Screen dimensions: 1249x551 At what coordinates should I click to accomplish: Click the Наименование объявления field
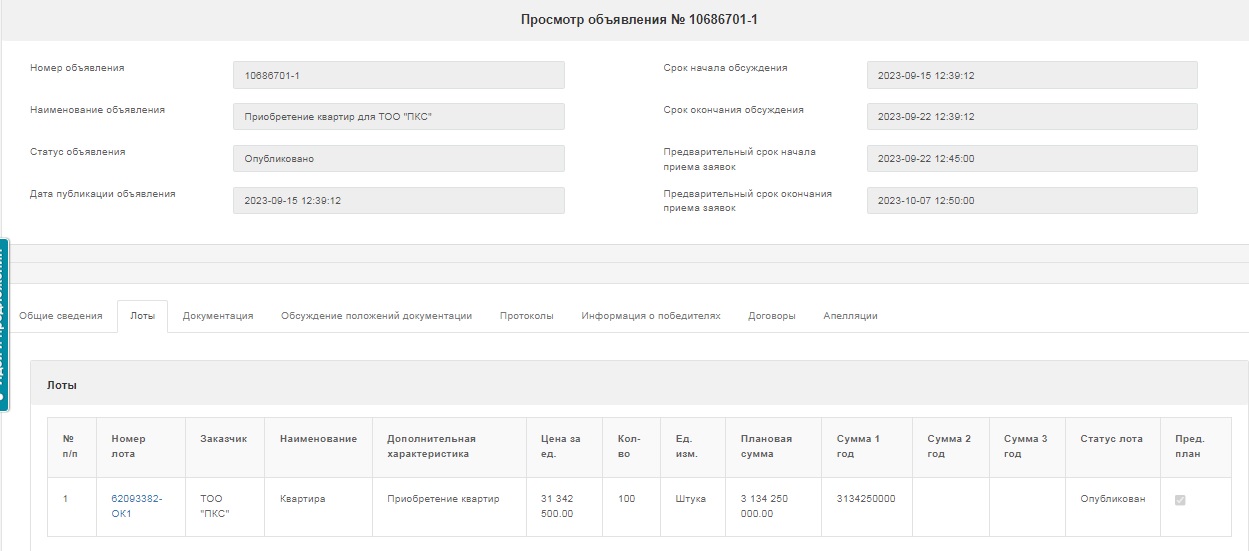point(398,117)
